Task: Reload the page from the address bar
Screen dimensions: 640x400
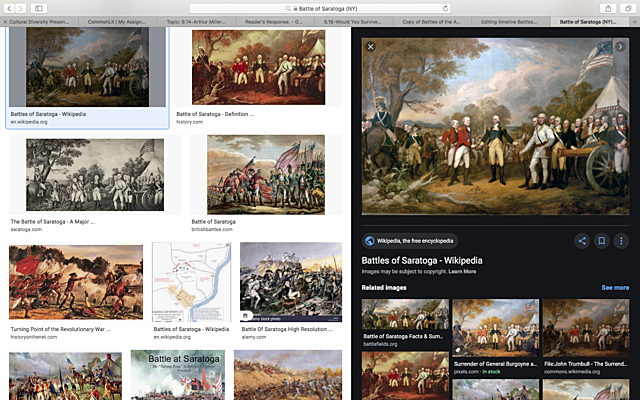Action: [445, 8]
